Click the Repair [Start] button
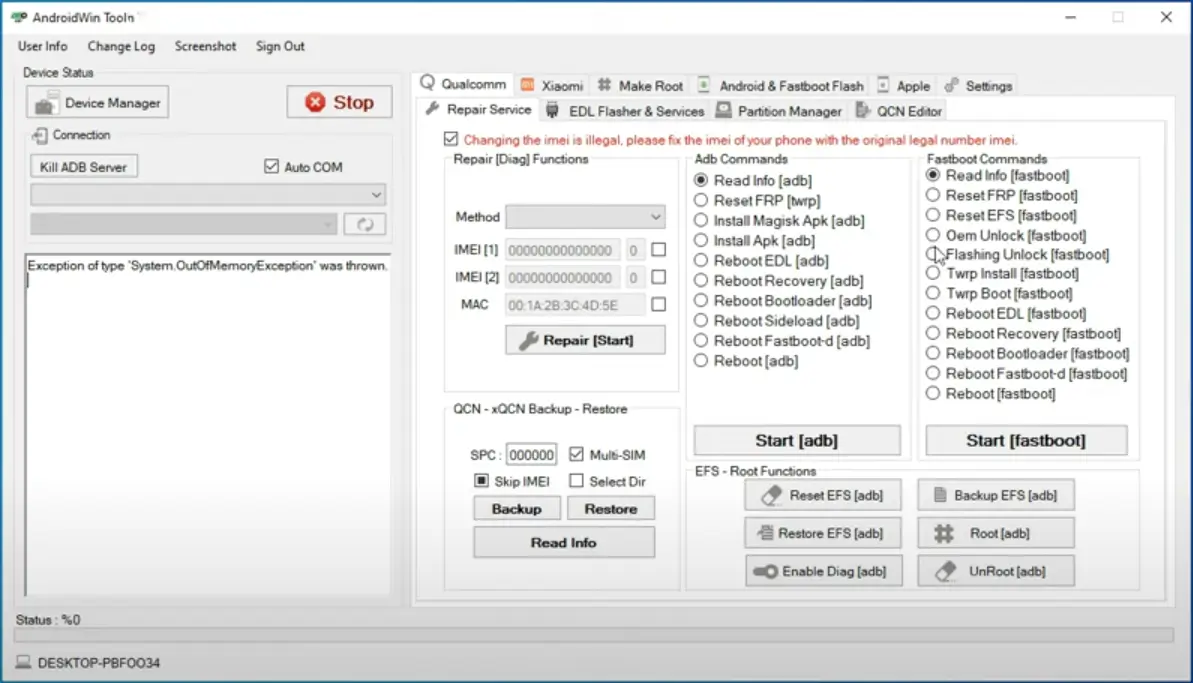Image resolution: width=1193 pixels, height=683 pixels. point(585,340)
